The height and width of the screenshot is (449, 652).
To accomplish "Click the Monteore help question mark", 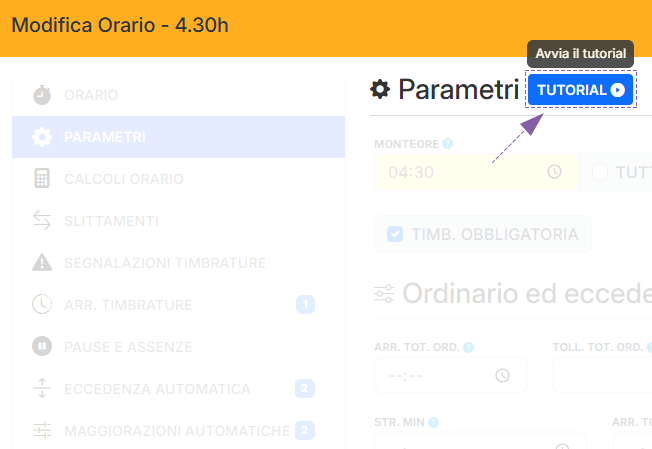I will pyautogui.click(x=448, y=144).
